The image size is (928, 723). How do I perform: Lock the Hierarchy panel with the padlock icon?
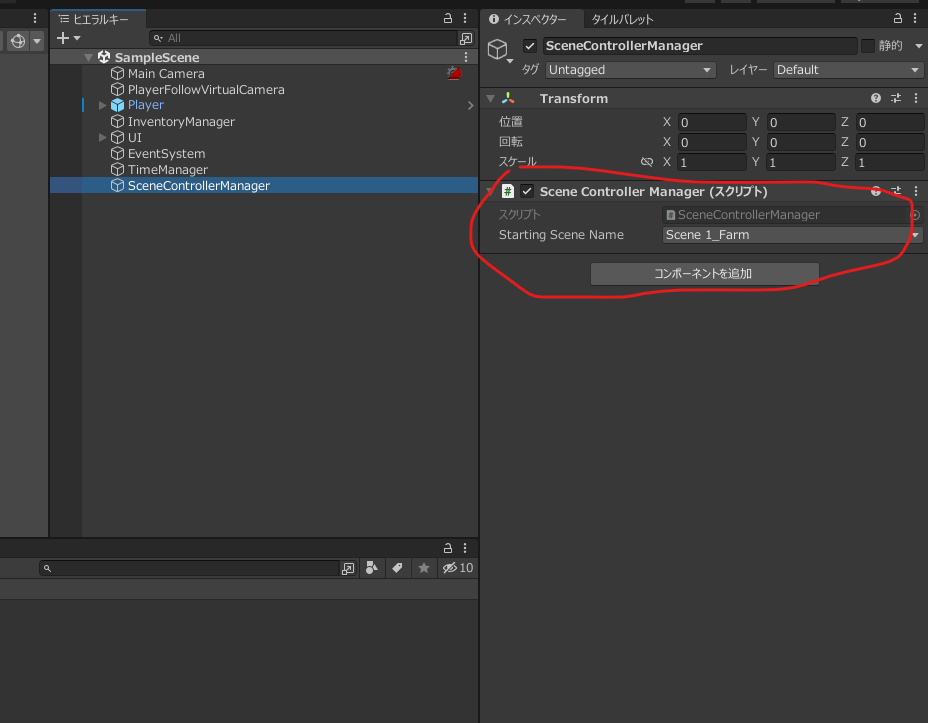(x=448, y=18)
